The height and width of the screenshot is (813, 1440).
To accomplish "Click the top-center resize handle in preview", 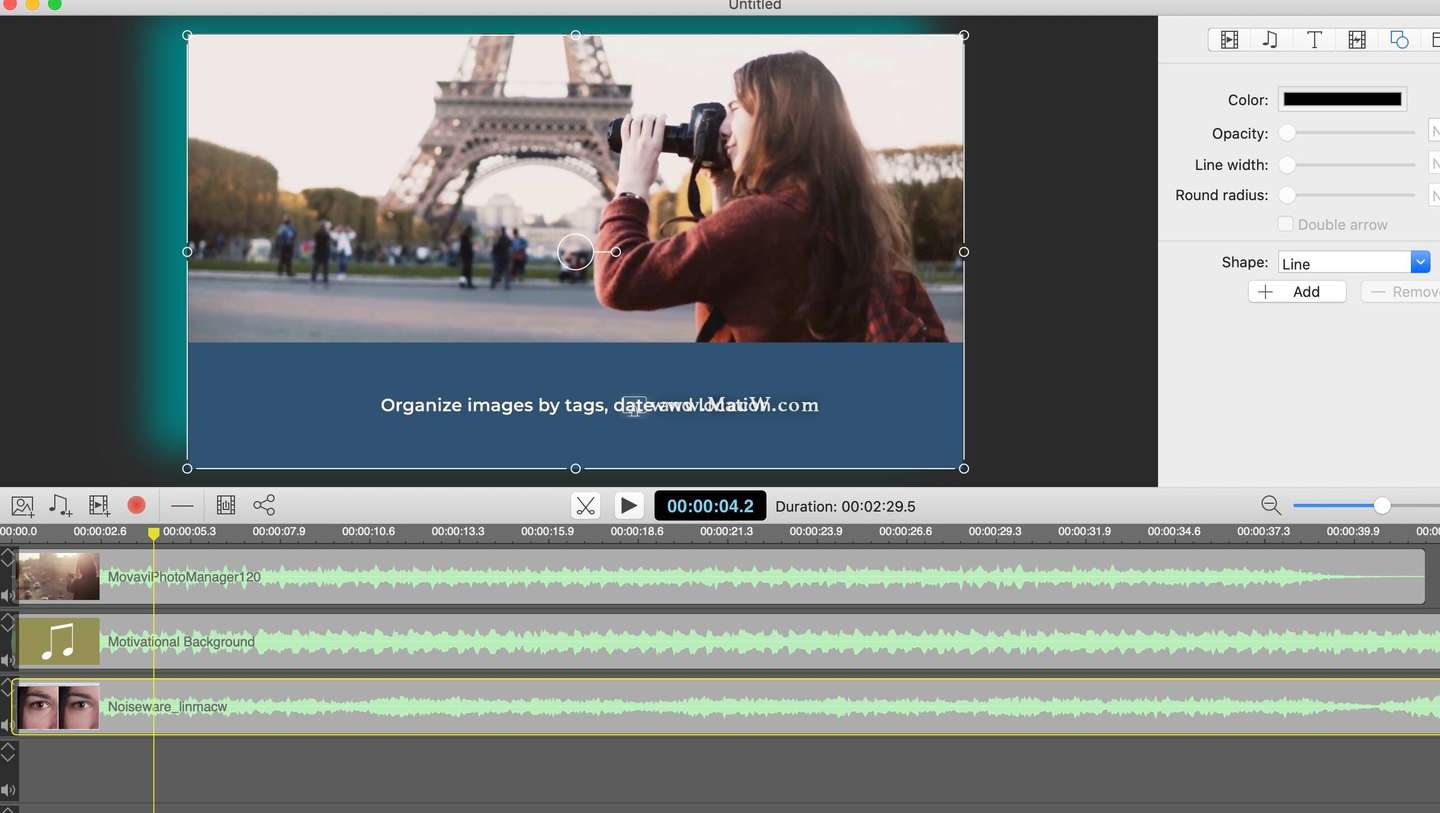I will 575,35.
